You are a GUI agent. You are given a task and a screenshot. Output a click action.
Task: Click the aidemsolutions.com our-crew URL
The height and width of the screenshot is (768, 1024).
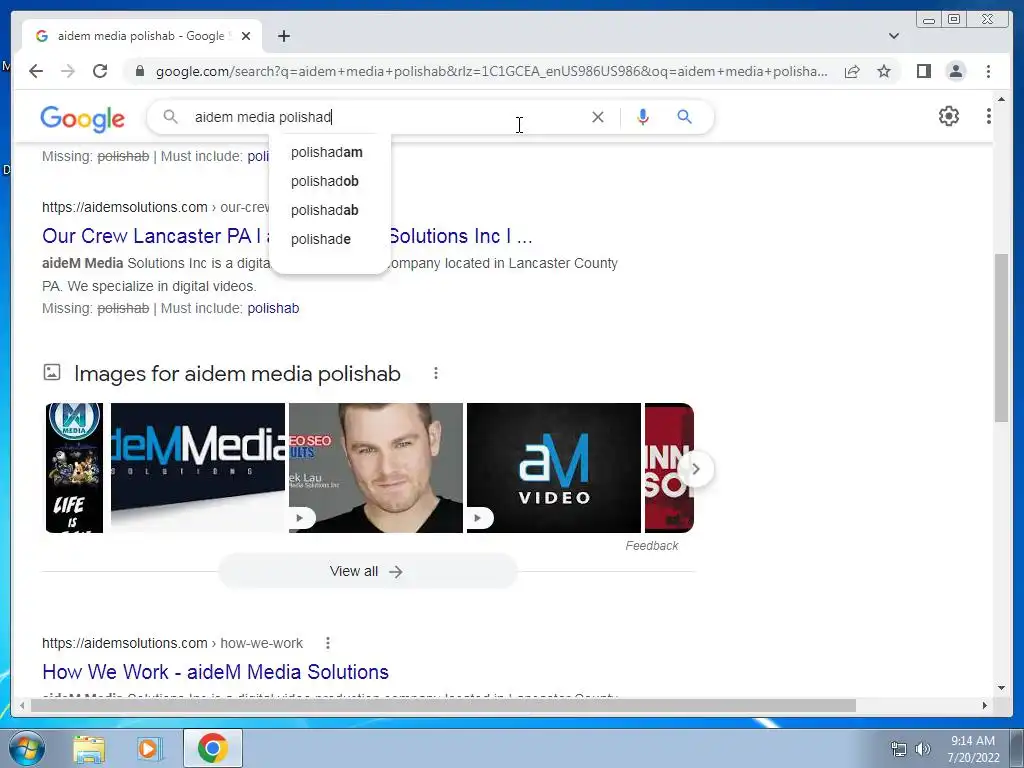[x=155, y=207]
